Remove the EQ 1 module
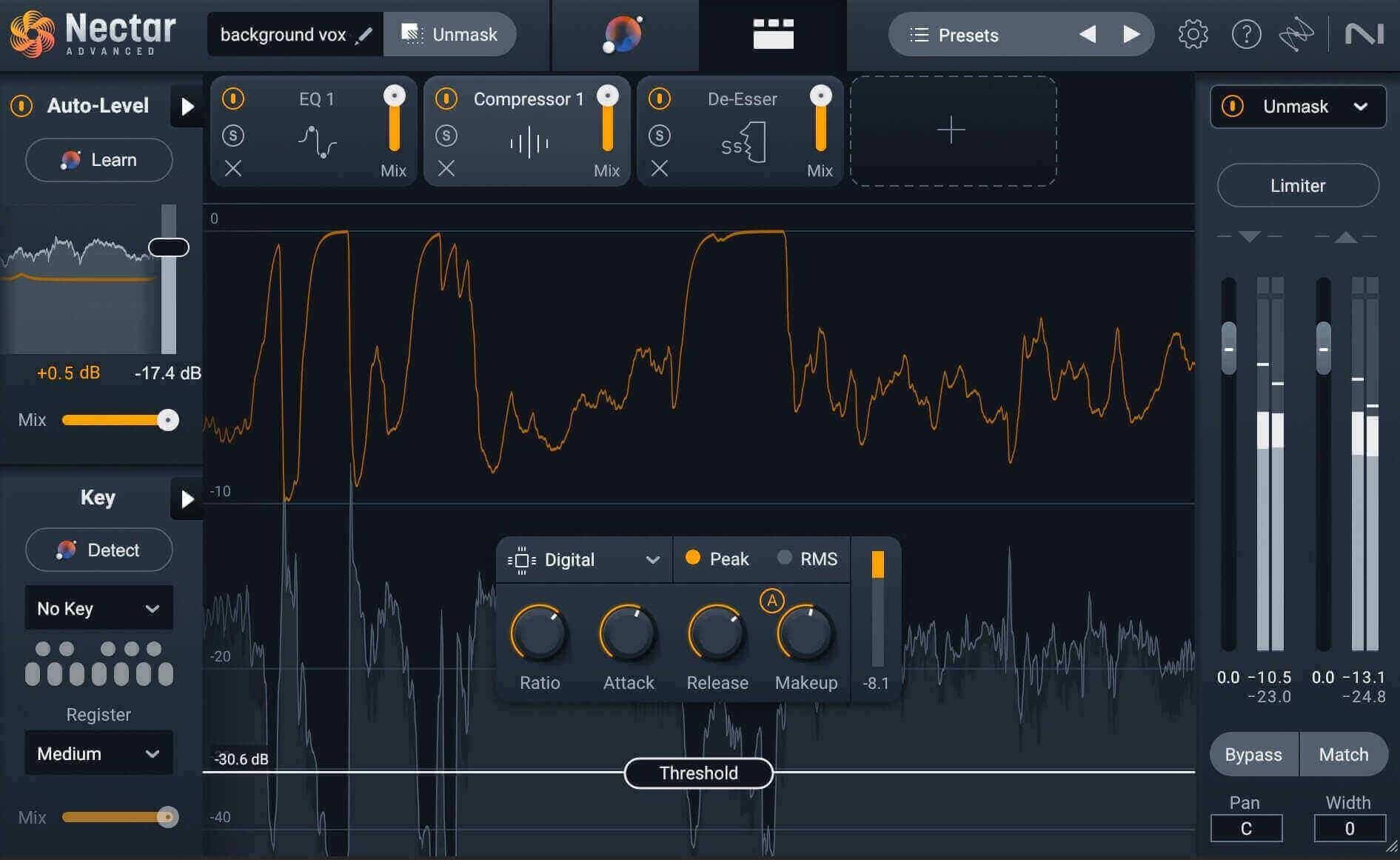Screen dimensions: 1400x860 point(233,169)
